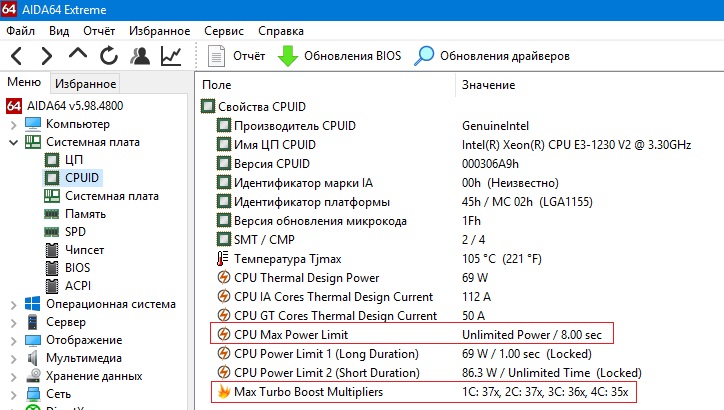Open the Файл menu
This screenshot has height=410, width=724.
[20, 31]
